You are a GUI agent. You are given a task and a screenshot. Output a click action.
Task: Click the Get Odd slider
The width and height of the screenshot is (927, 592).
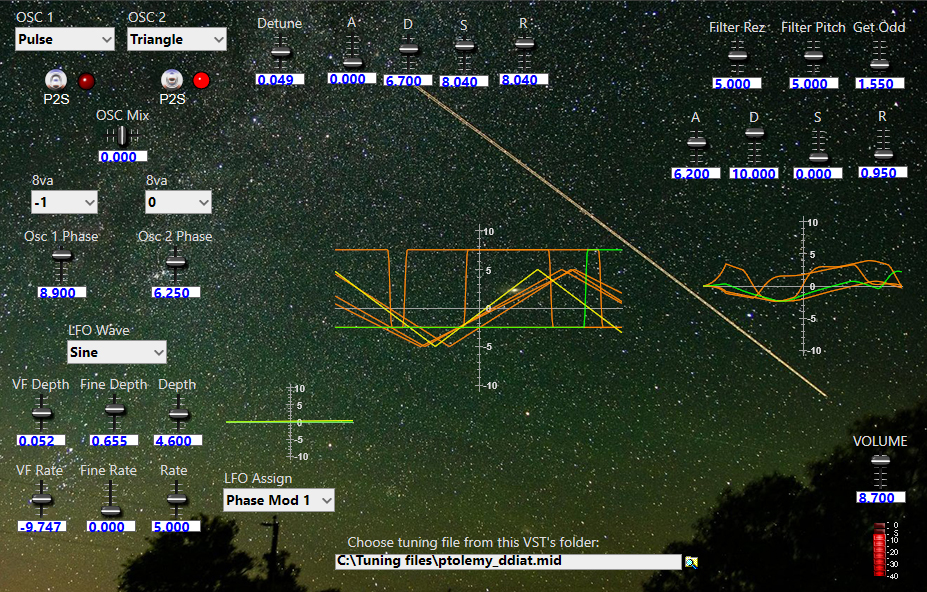(880, 57)
